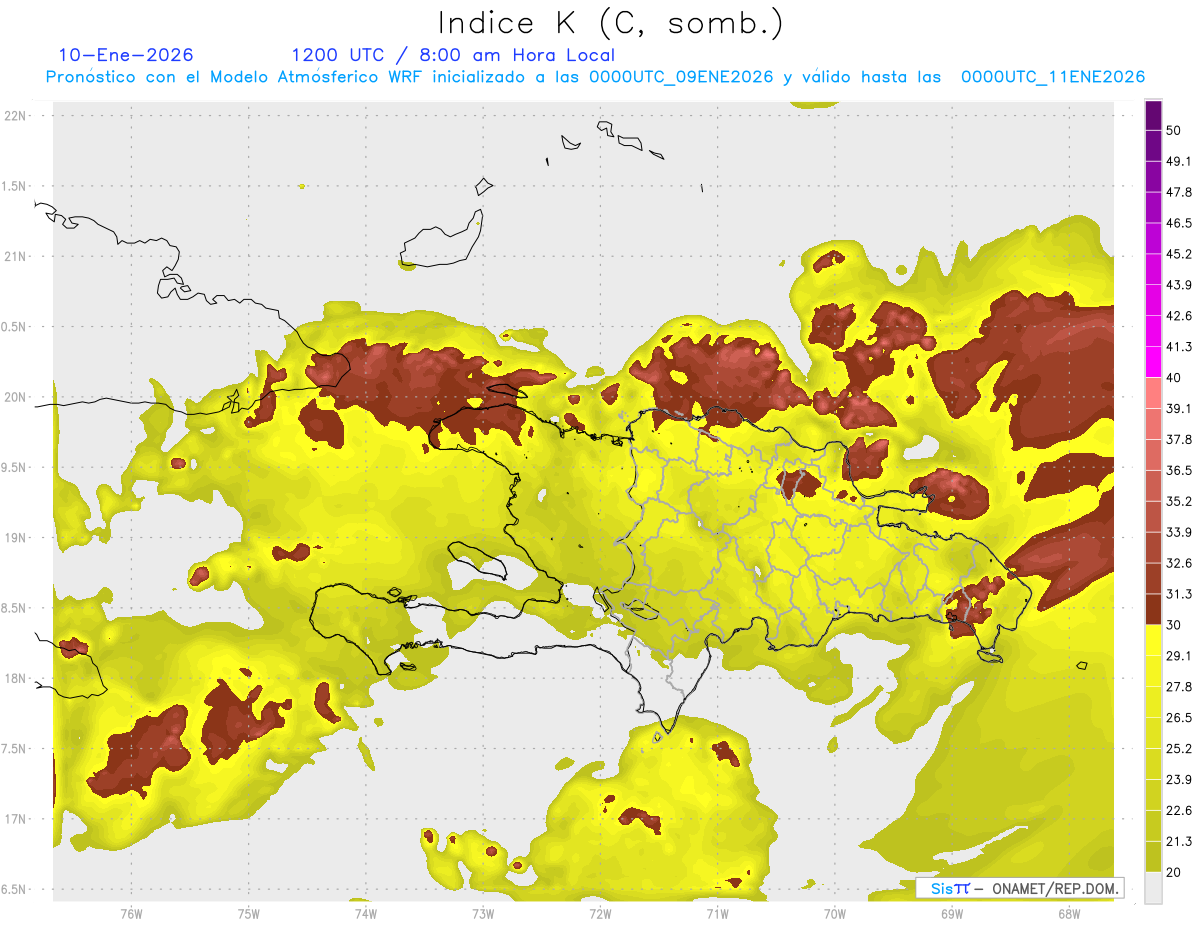The width and height of the screenshot is (1200, 927).
Task: Select the colorbar value "40"
Action: click(x=1174, y=377)
